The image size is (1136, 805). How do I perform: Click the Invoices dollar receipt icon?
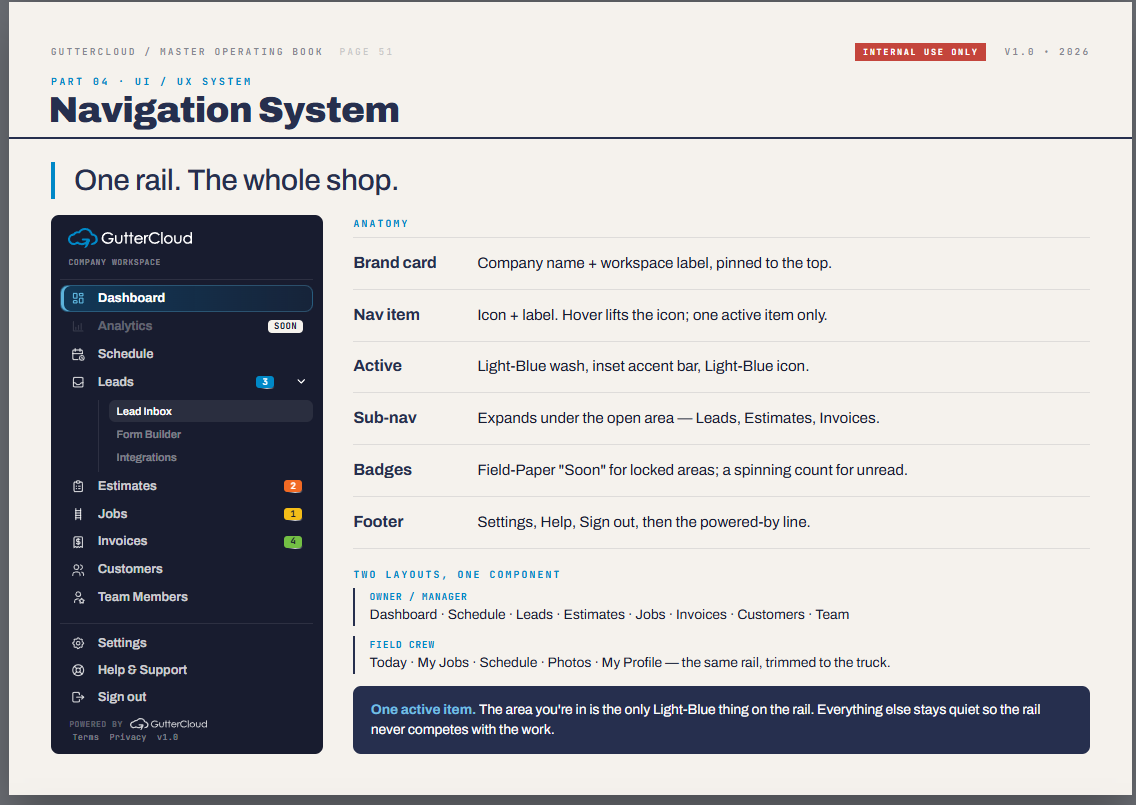pos(78,541)
